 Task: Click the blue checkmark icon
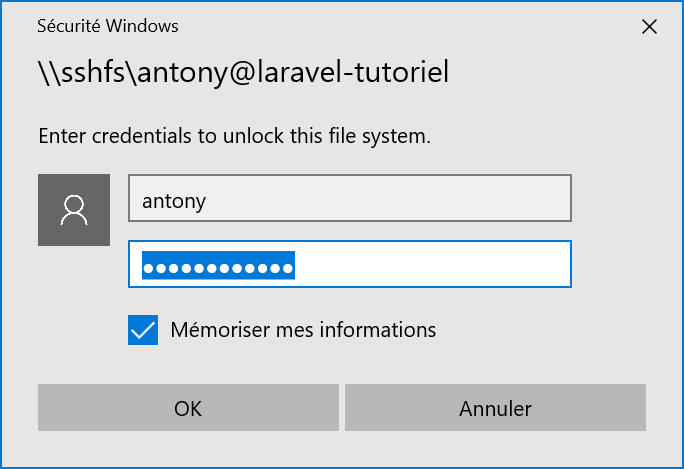pos(143,330)
